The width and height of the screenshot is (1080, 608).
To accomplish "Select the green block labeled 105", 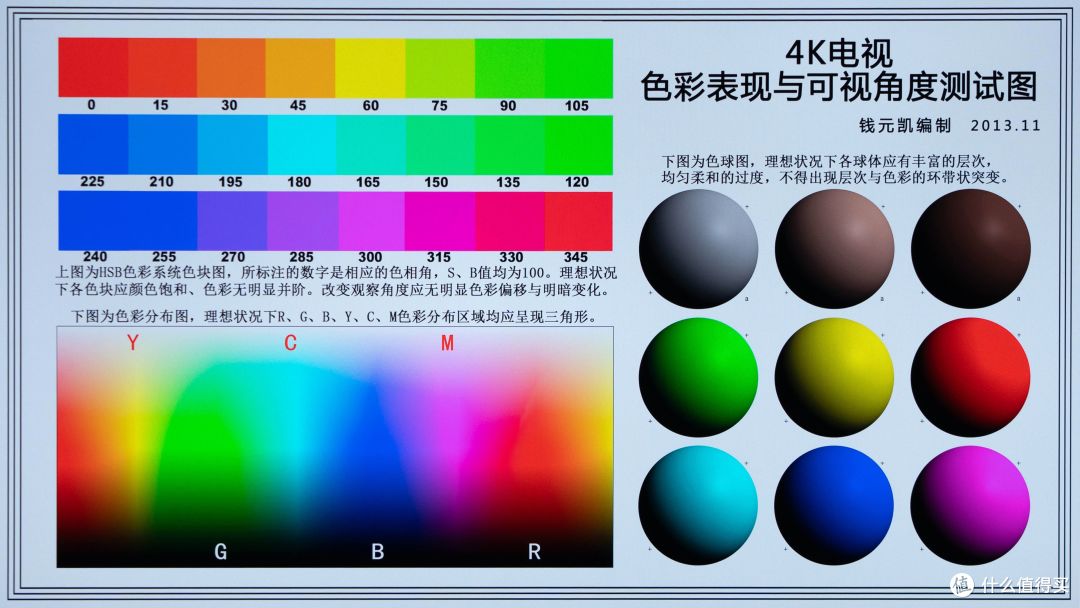I will click(x=579, y=67).
